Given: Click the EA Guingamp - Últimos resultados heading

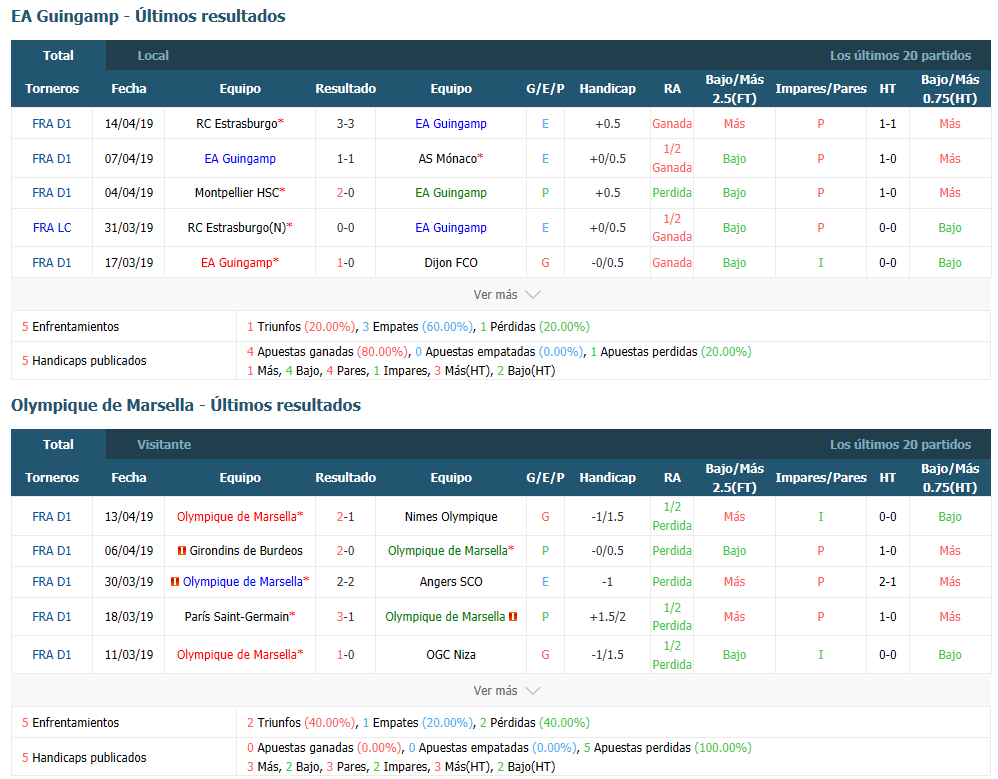Looking at the screenshot, I should point(148,16).
